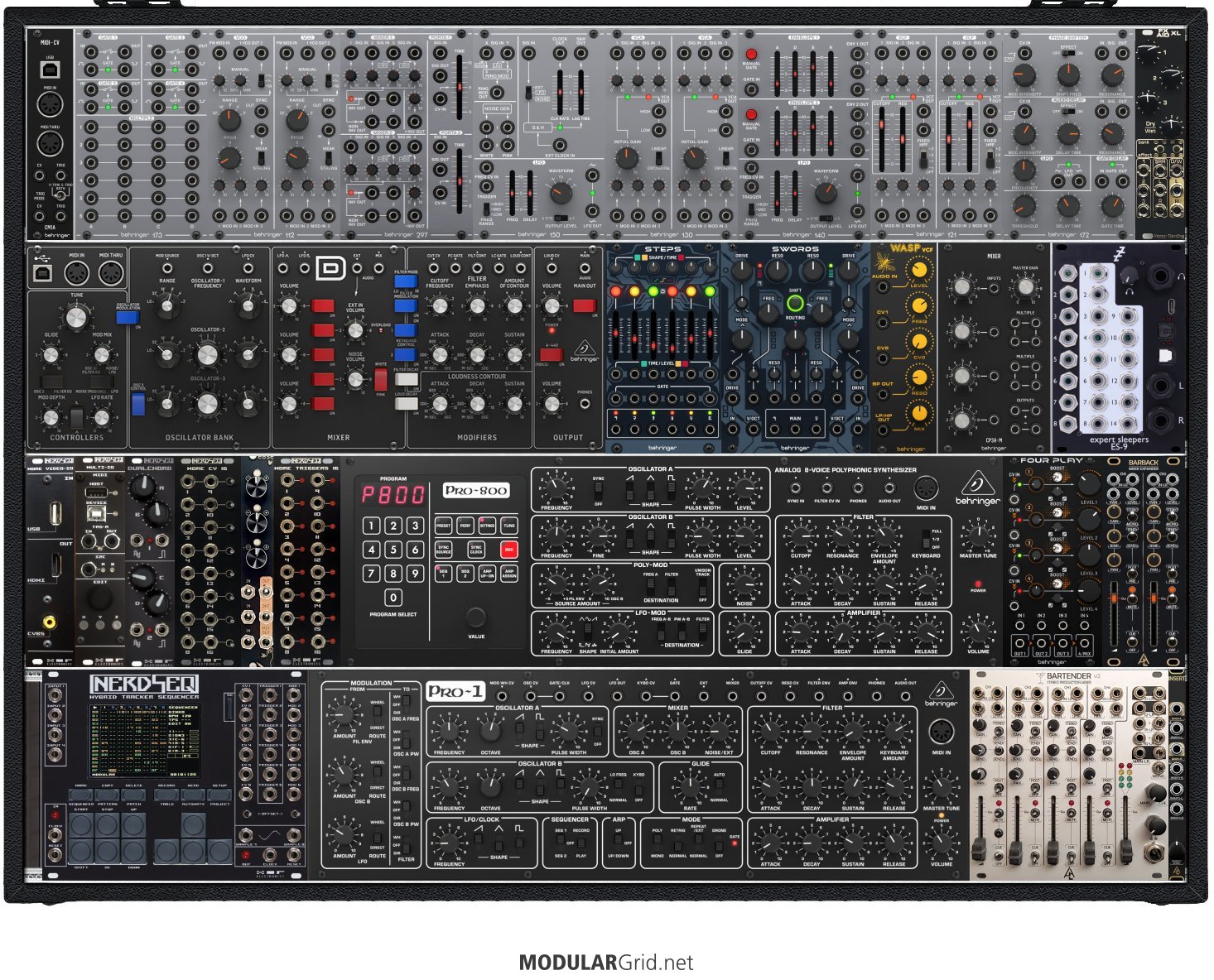The width and height of the screenshot is (1214, 980).
Task: Click the PRESET button on Pro-800
Action: pos(443,526)
